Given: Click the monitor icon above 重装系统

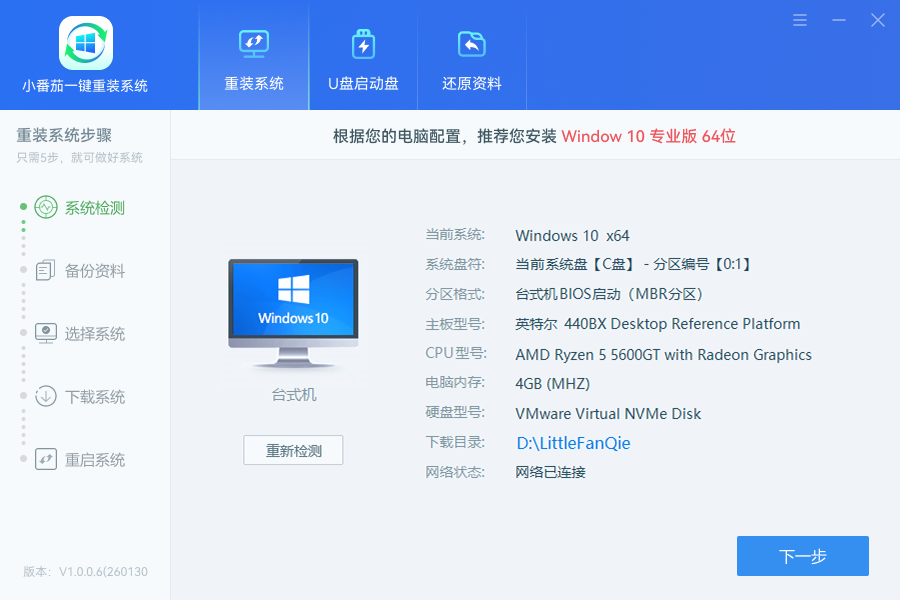Looking at the screenshot, I should [x=254, y=44].
